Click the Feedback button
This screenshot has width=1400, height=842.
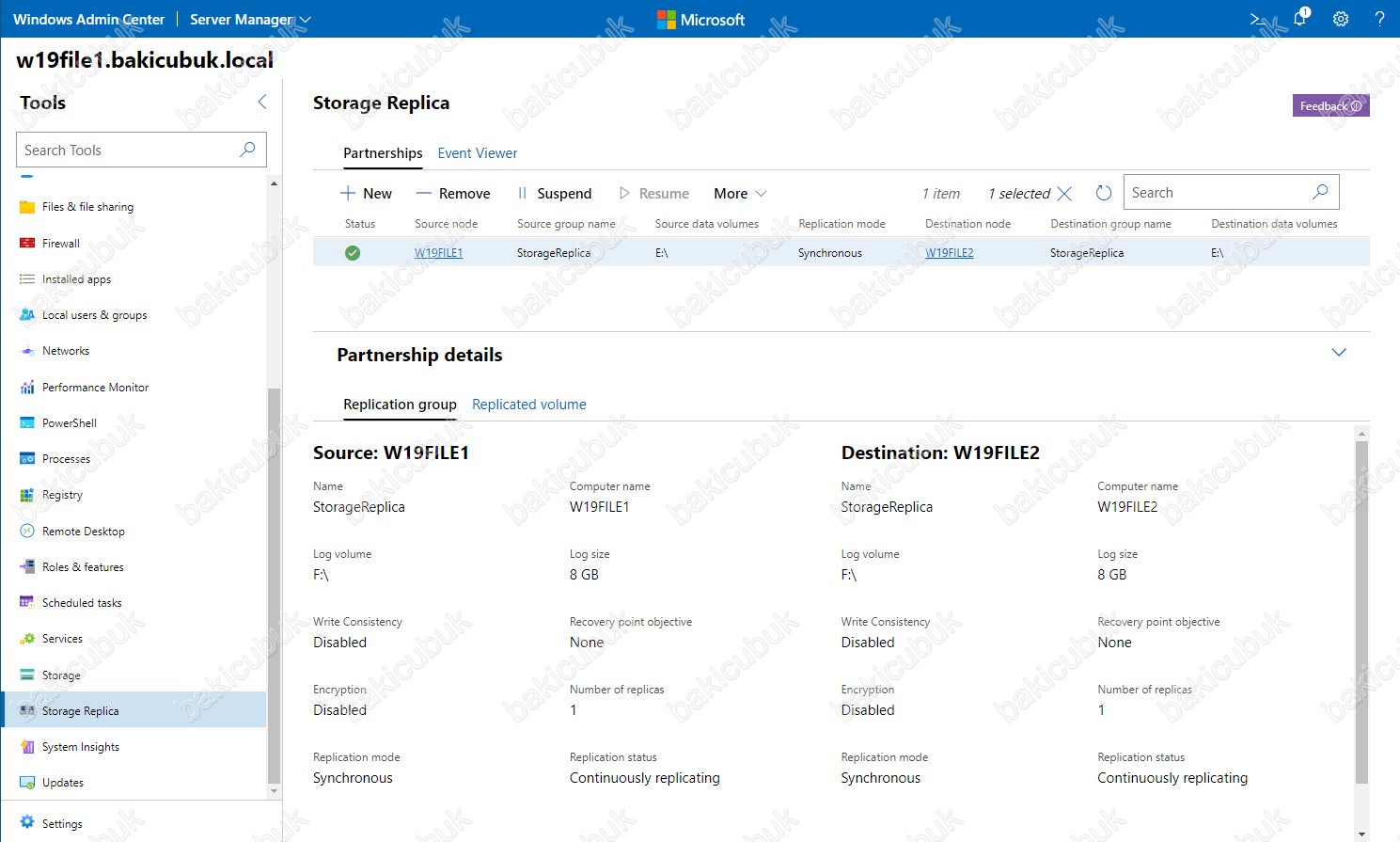click(x=1330, y=106)
